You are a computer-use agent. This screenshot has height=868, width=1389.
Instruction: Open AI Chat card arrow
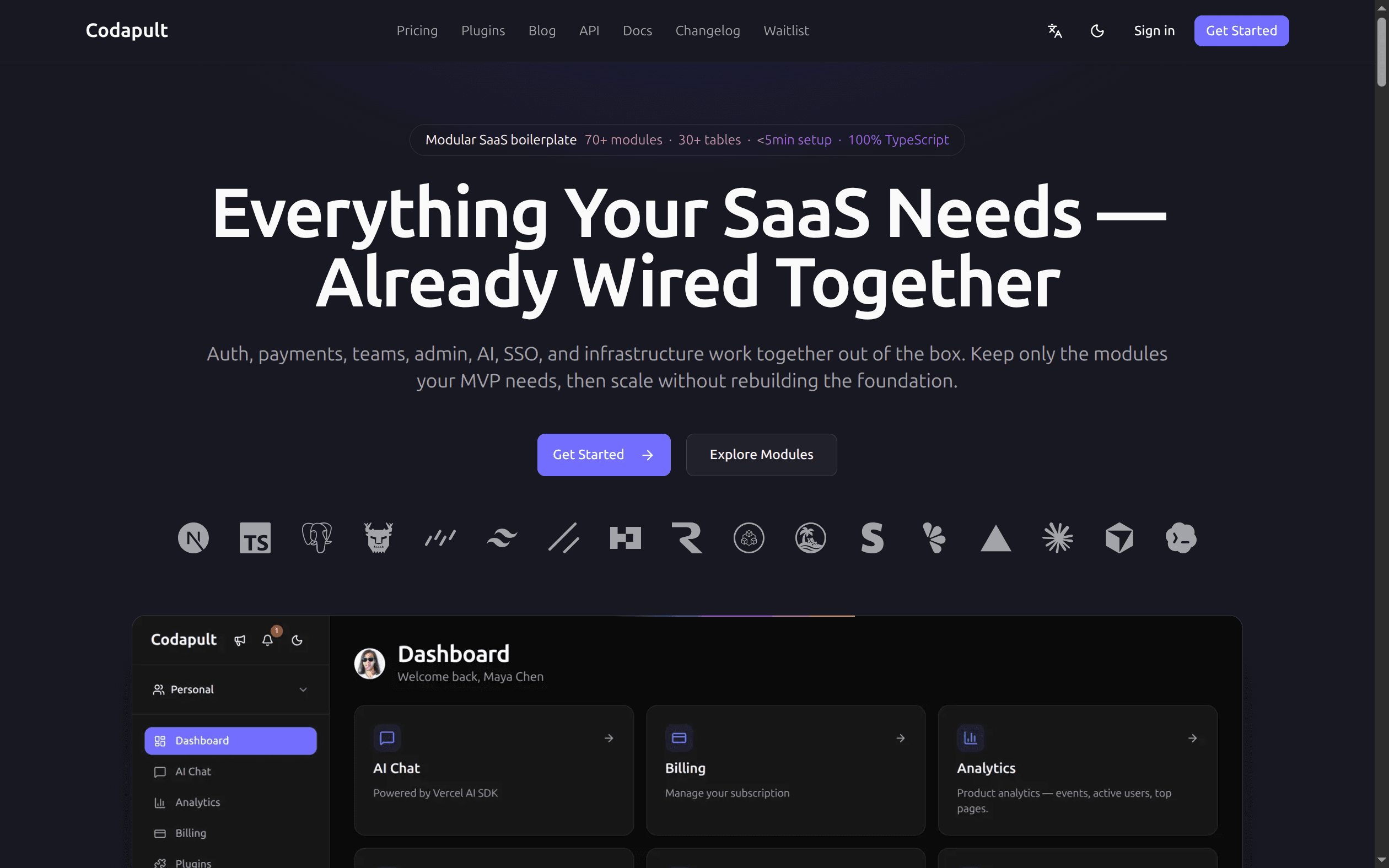pyautogui.click(x=609, y=738)
